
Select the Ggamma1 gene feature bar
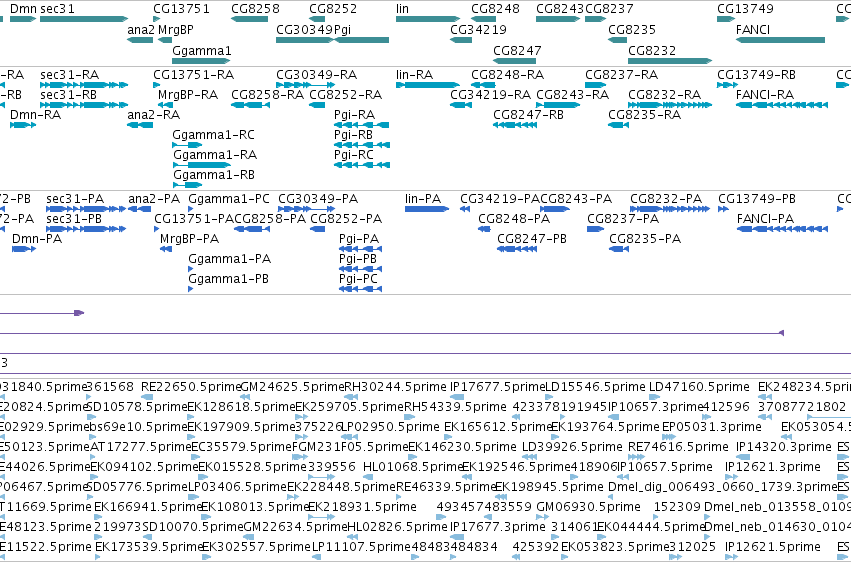pyautogui.click(x=201, y=61)
